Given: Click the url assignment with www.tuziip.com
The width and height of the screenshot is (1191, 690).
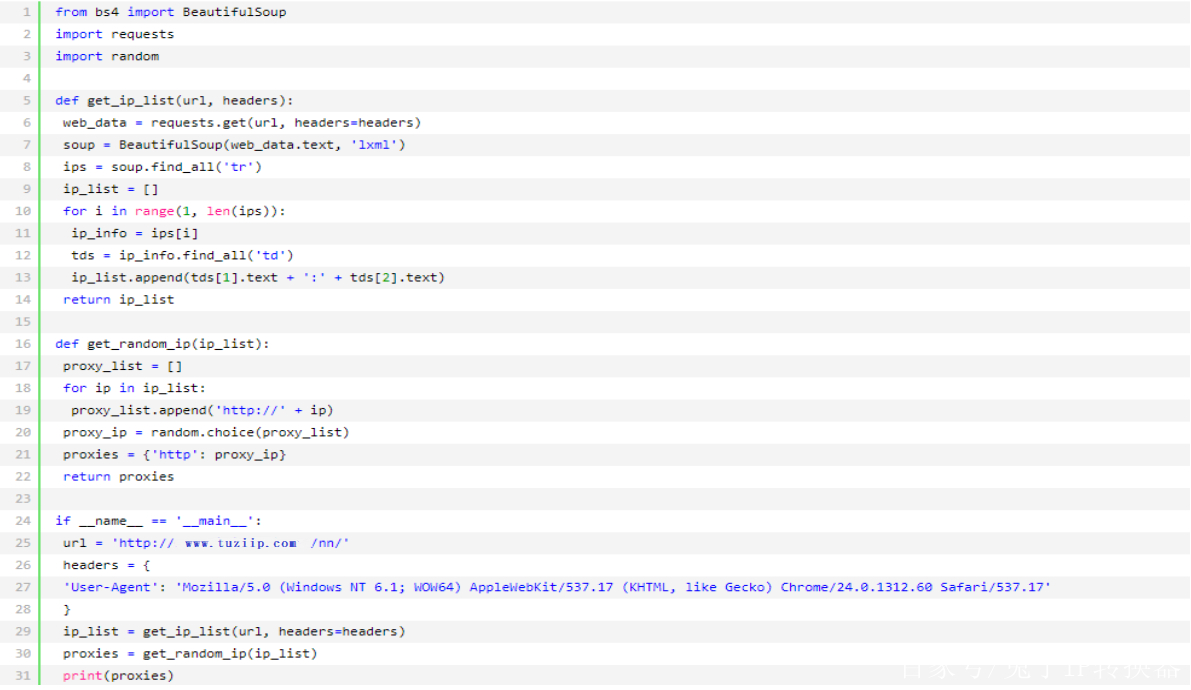Looking at the screenshot, I should (x=206, y=543).
